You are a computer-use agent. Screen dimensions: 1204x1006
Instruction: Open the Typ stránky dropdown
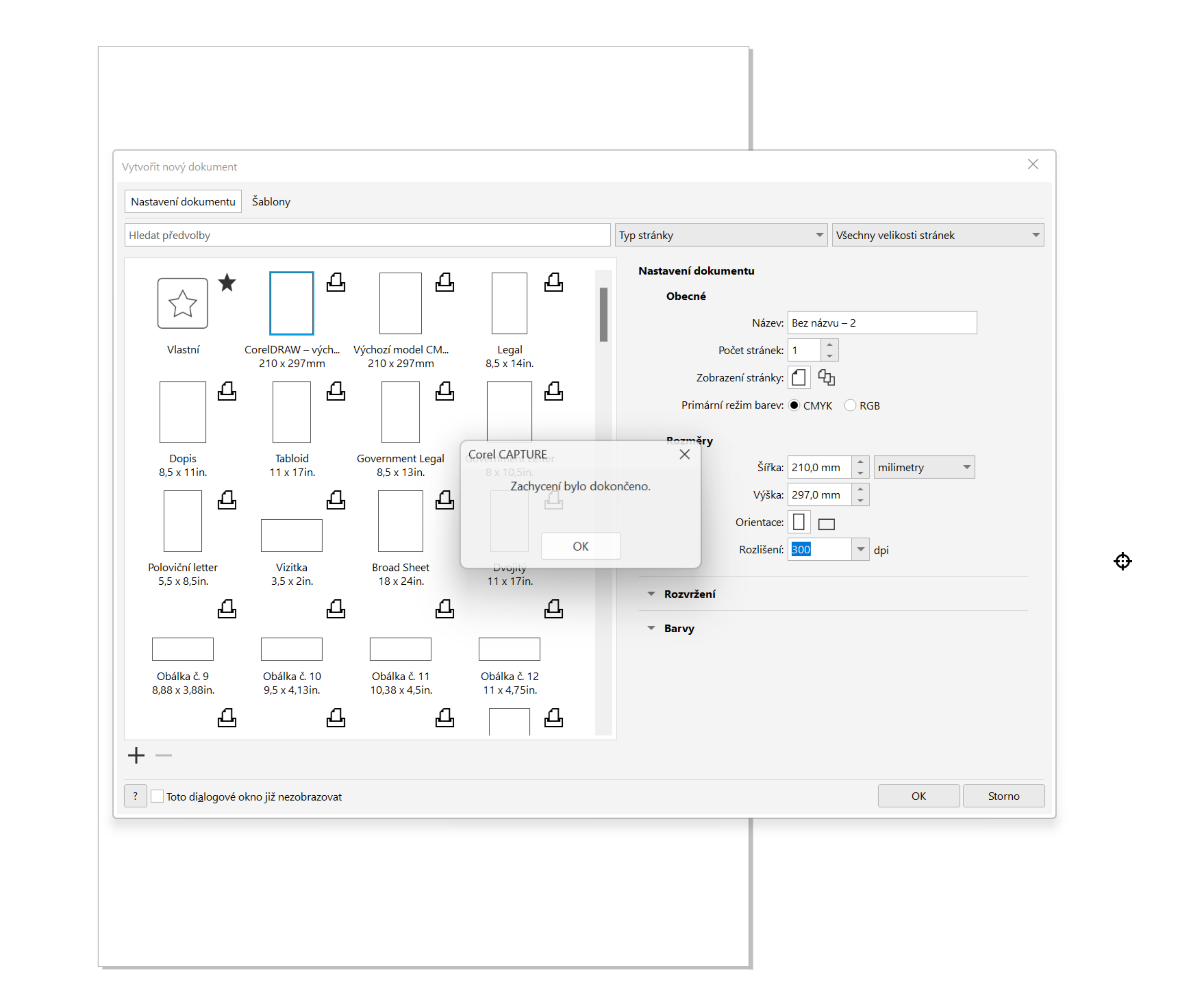click(721, 235)
